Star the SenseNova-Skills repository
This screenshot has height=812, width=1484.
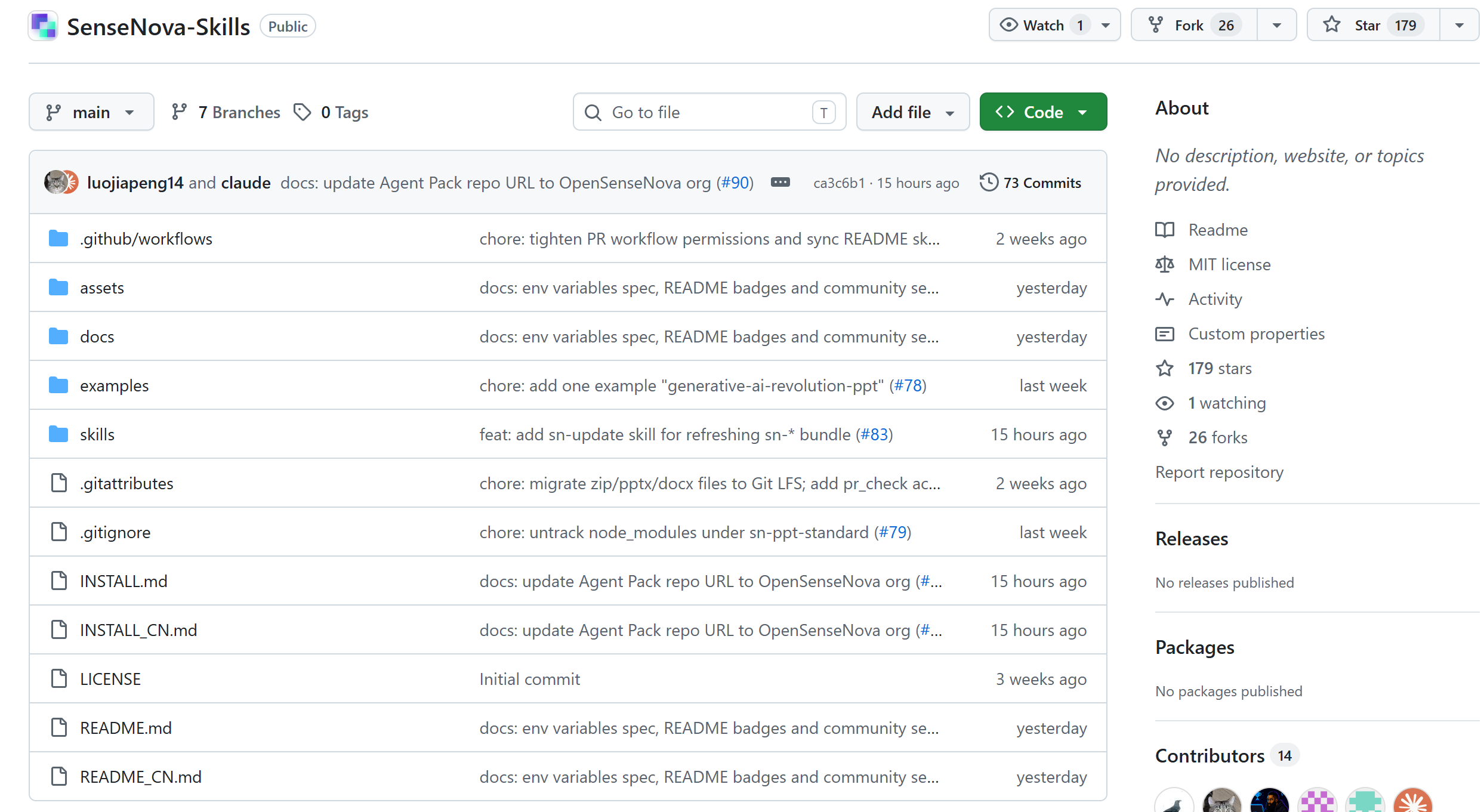tap(1374, 25)
